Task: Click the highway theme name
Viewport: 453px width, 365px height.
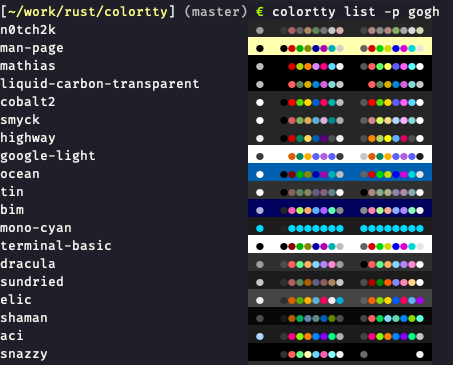Action: [28, 138]
